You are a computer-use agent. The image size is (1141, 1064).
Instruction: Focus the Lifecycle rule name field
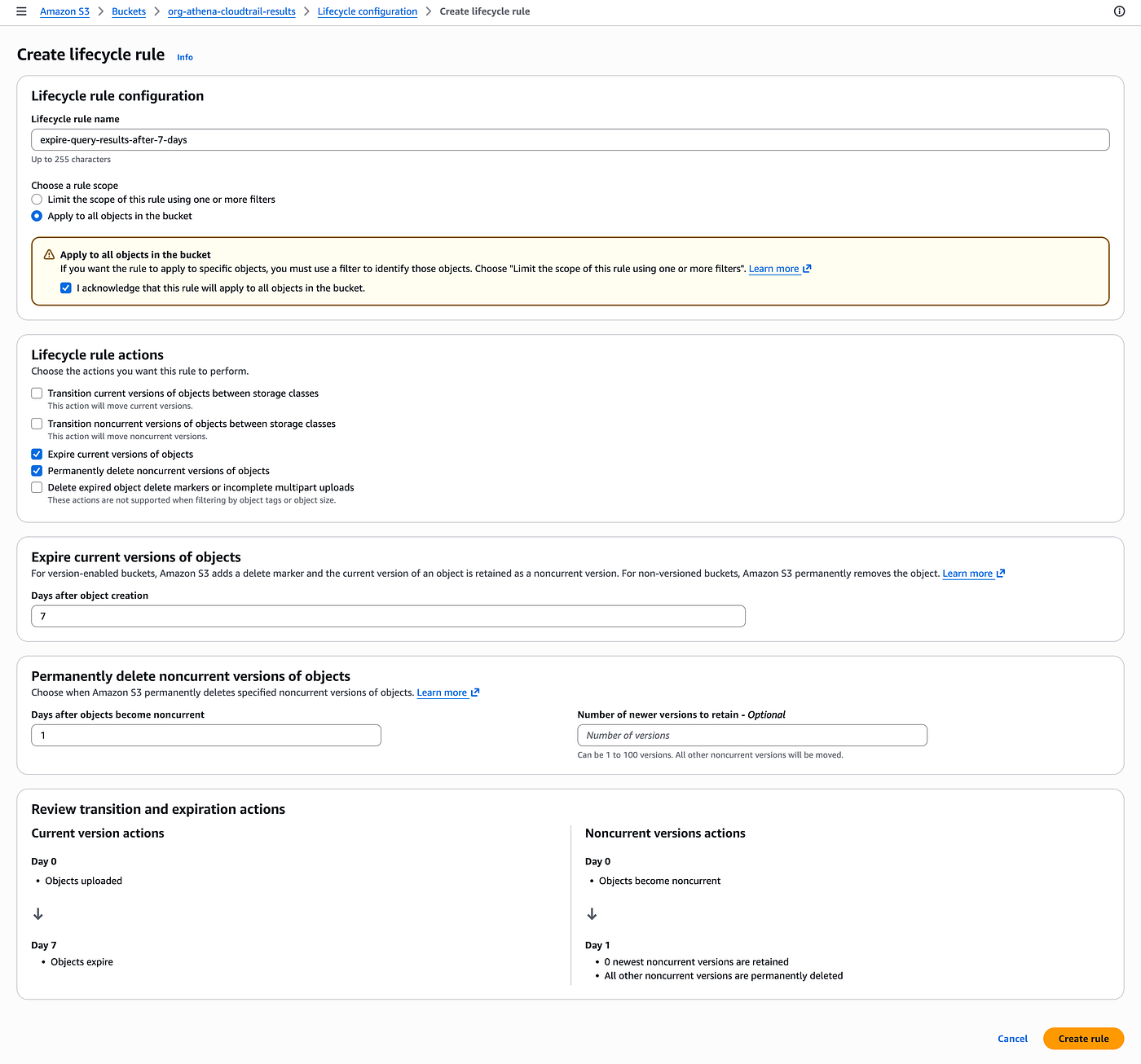[x=570, y=140]
